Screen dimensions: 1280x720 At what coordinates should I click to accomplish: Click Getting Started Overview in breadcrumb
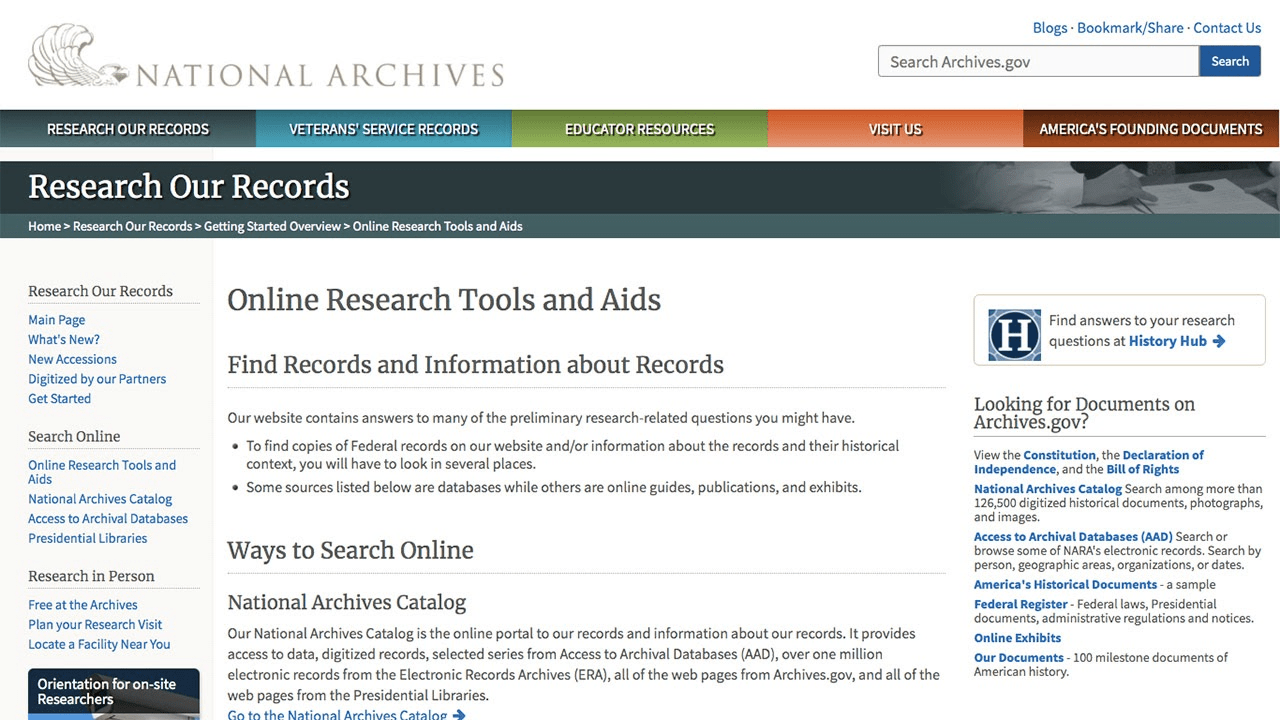(272, 226)
